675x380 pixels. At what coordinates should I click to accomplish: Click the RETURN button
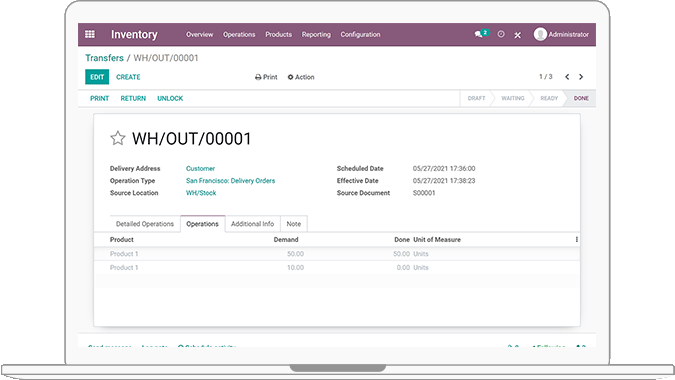pos(133,99)
